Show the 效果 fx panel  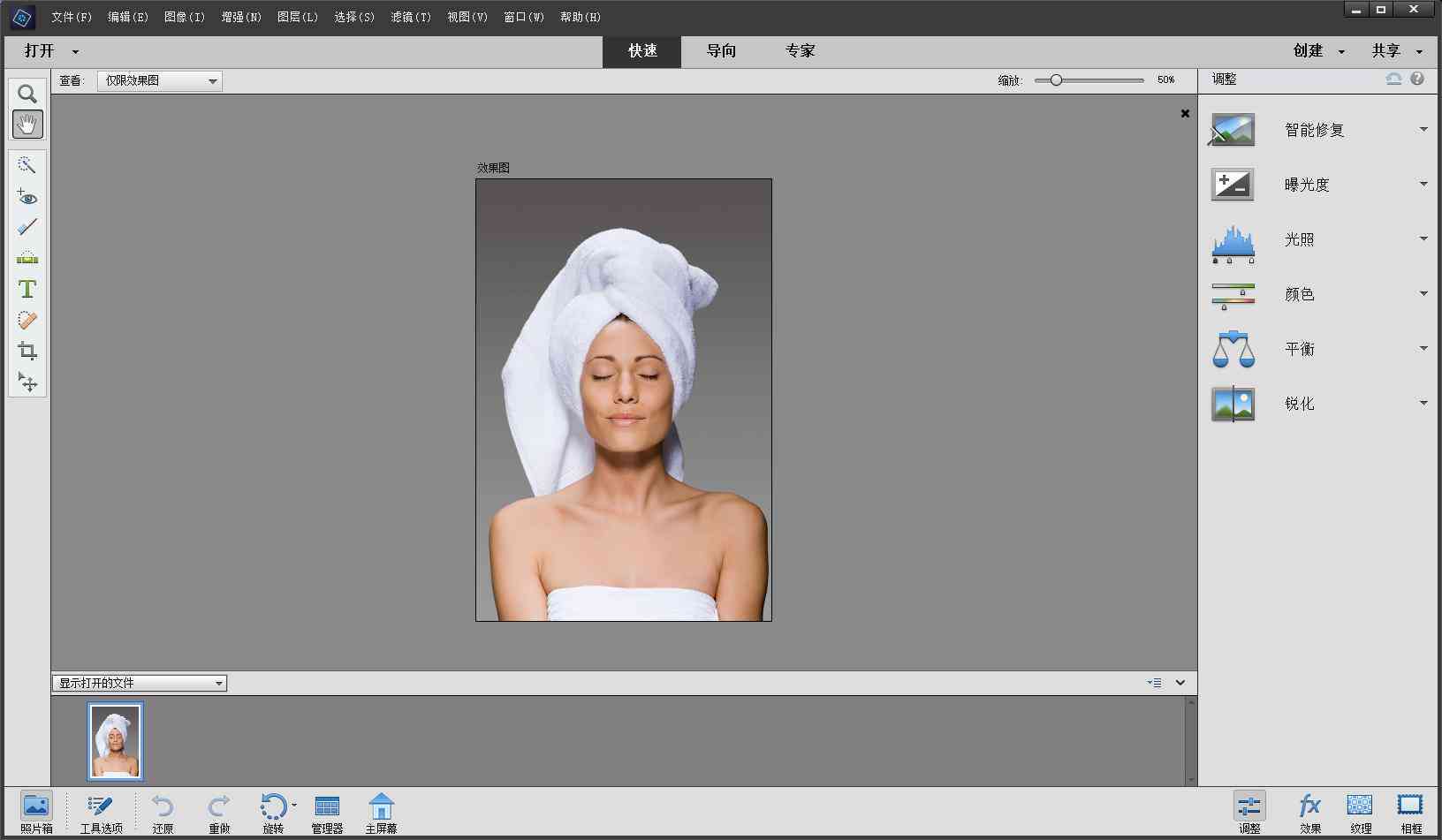[x=1309, y=813]
